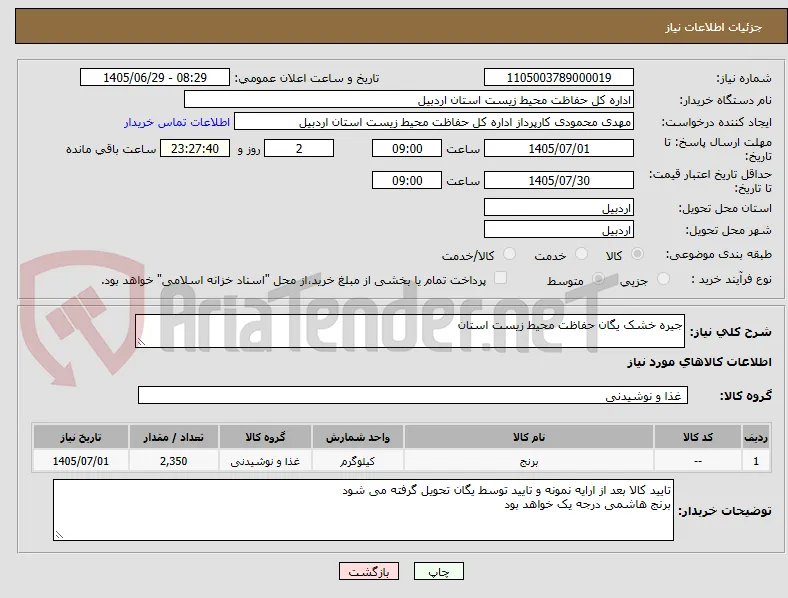Click the response deadline date 1405/07/01 field
Image resolution: width=788 pixels, height=598 pixels.
pos(559,148)
